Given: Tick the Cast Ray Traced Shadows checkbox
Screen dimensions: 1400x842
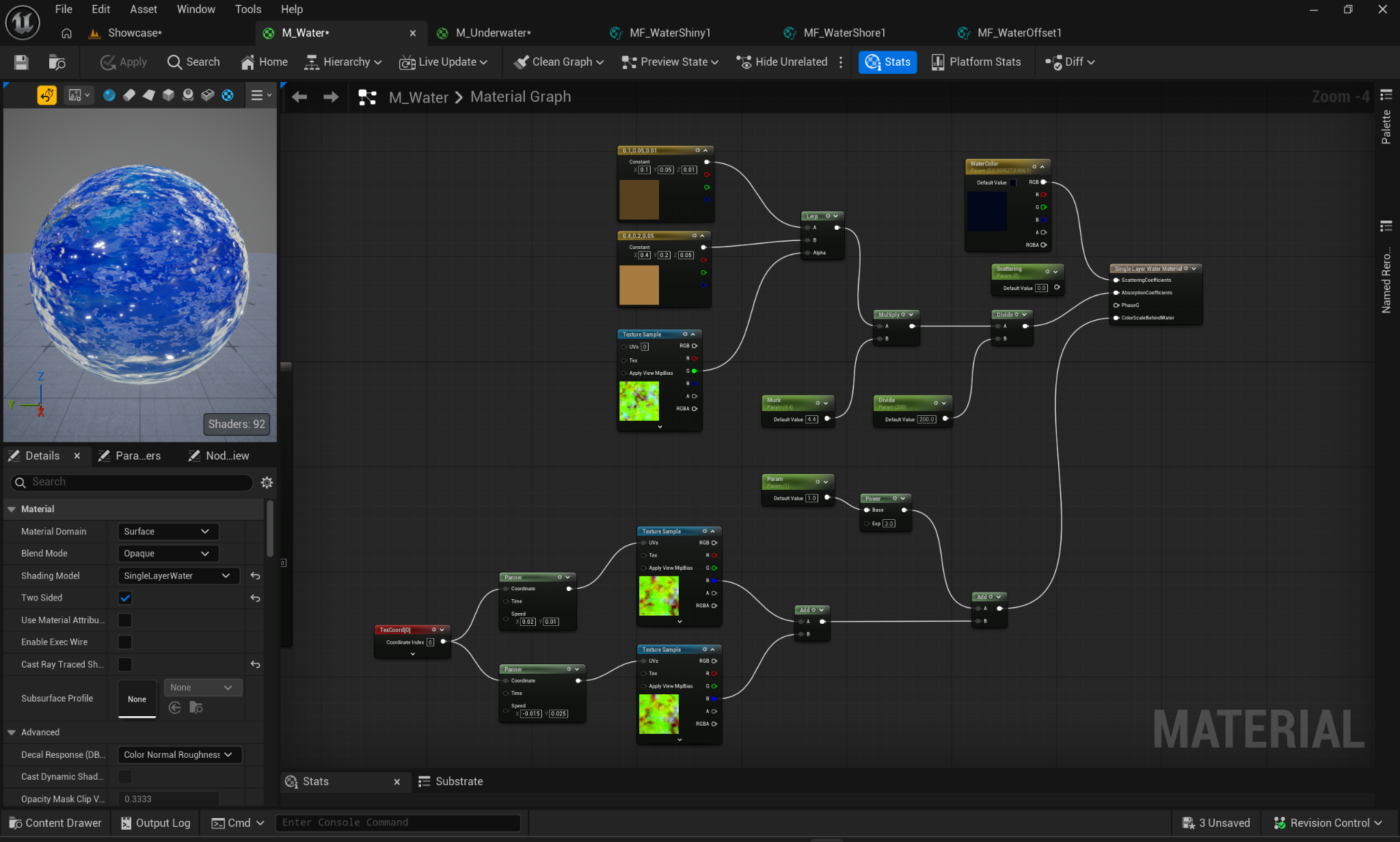Looking at the screenshot, I should click(125, 664).
